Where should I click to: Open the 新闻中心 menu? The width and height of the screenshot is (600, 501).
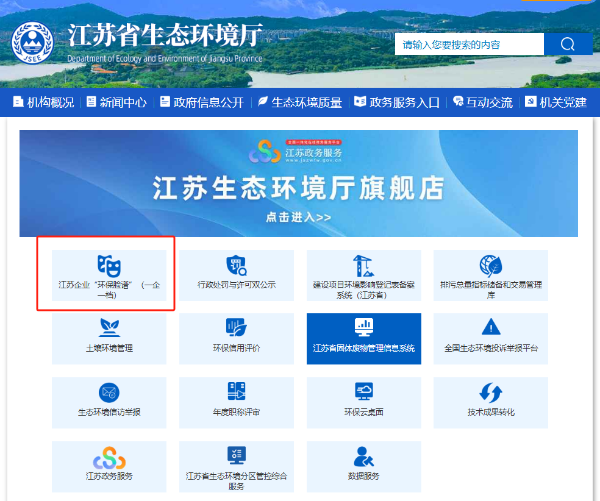[x=123, y=102]
